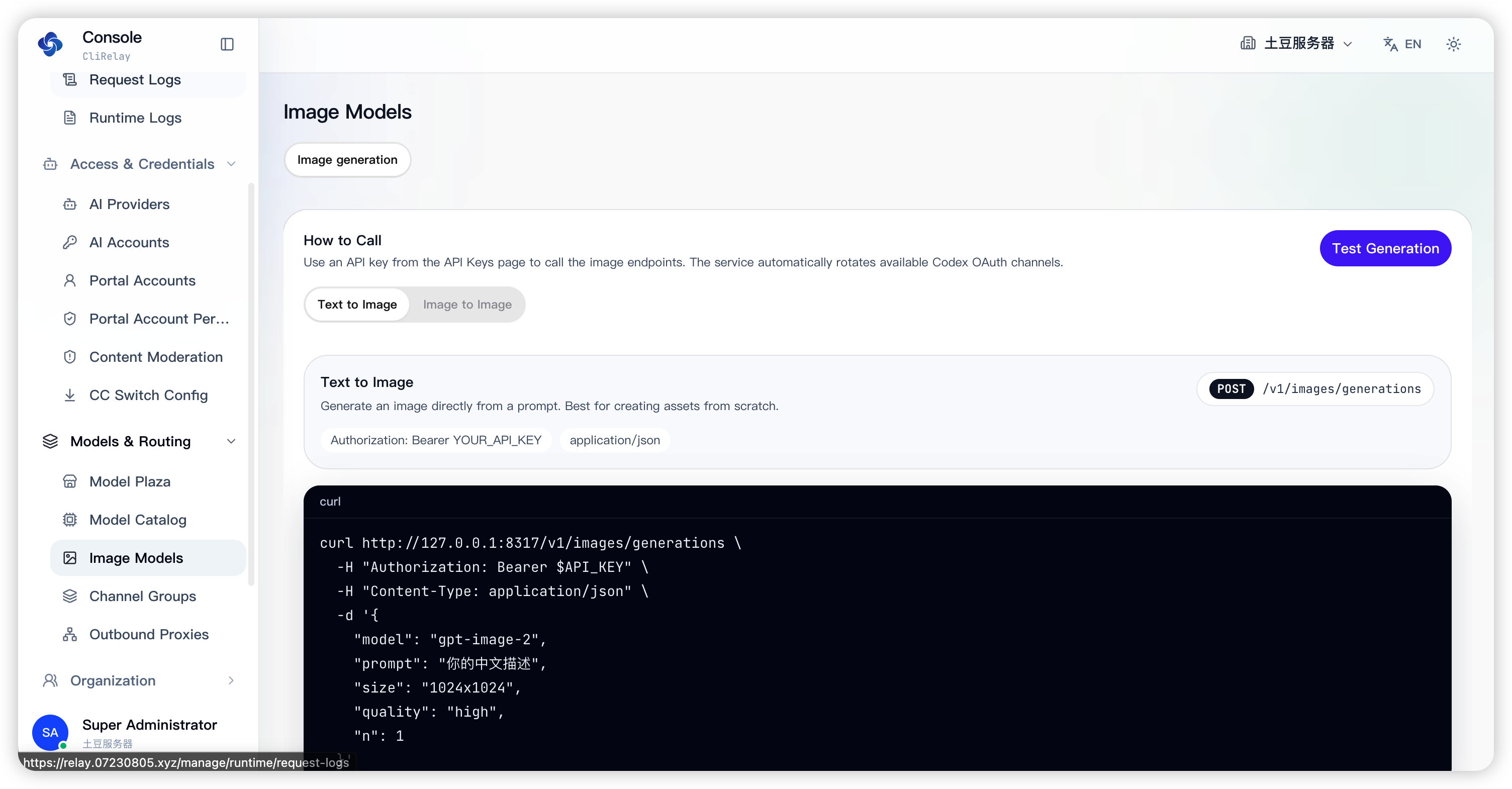The width and height of the screenshot is (1512, 789).
Task: Click the translate language icon
Action: 1390,44
